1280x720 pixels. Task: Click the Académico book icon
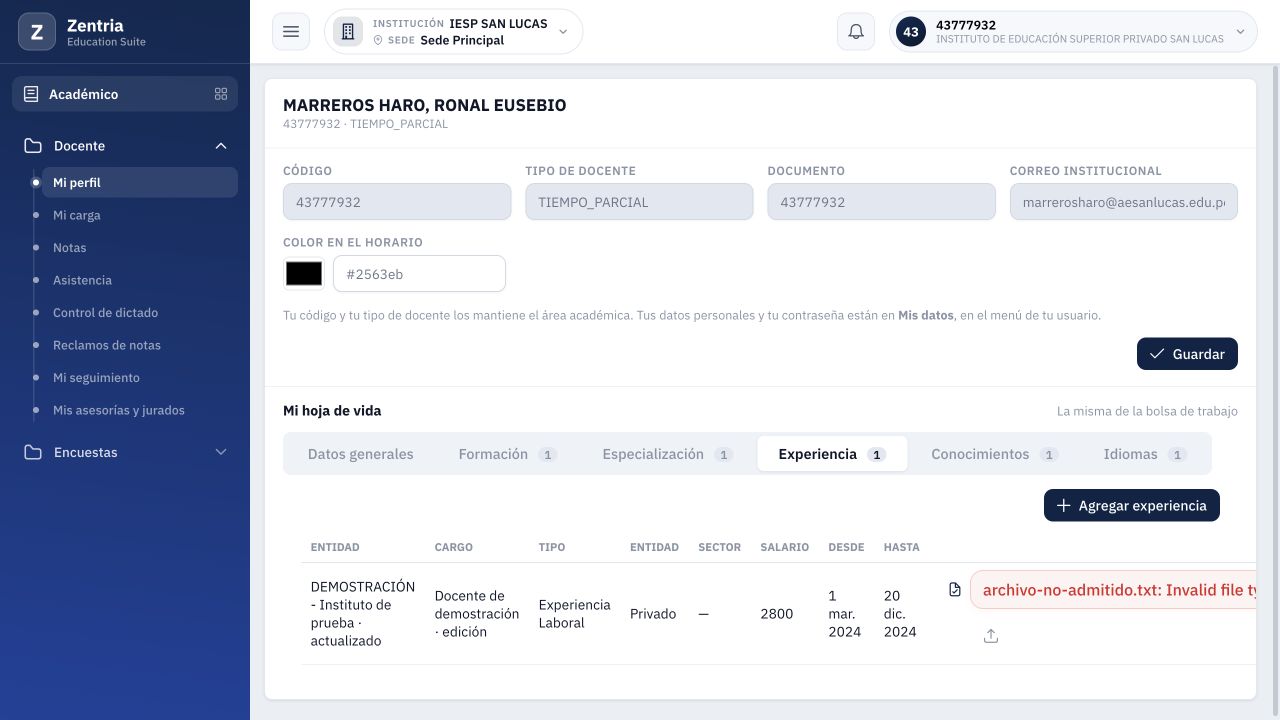pyautogui.click(x=31, y=94)
